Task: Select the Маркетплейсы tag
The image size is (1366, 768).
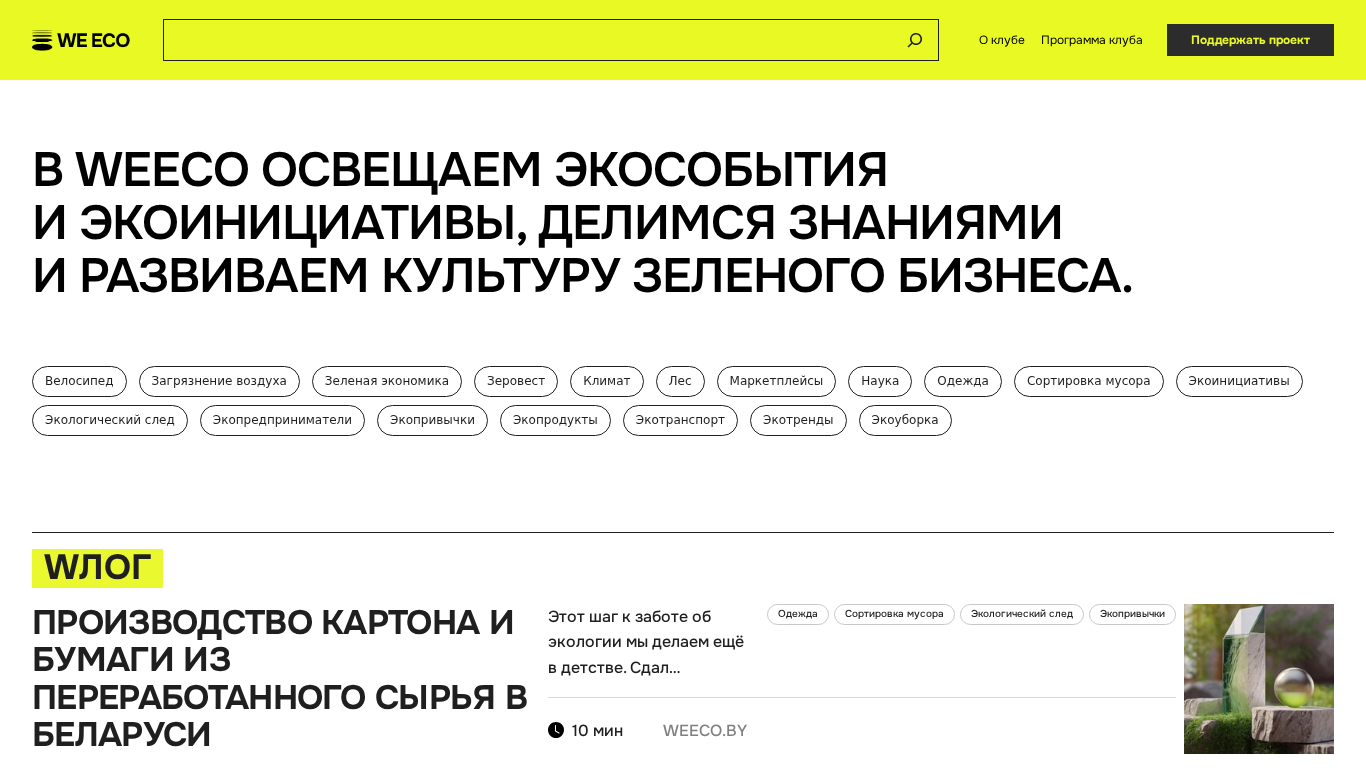Action: click(776, 381)
